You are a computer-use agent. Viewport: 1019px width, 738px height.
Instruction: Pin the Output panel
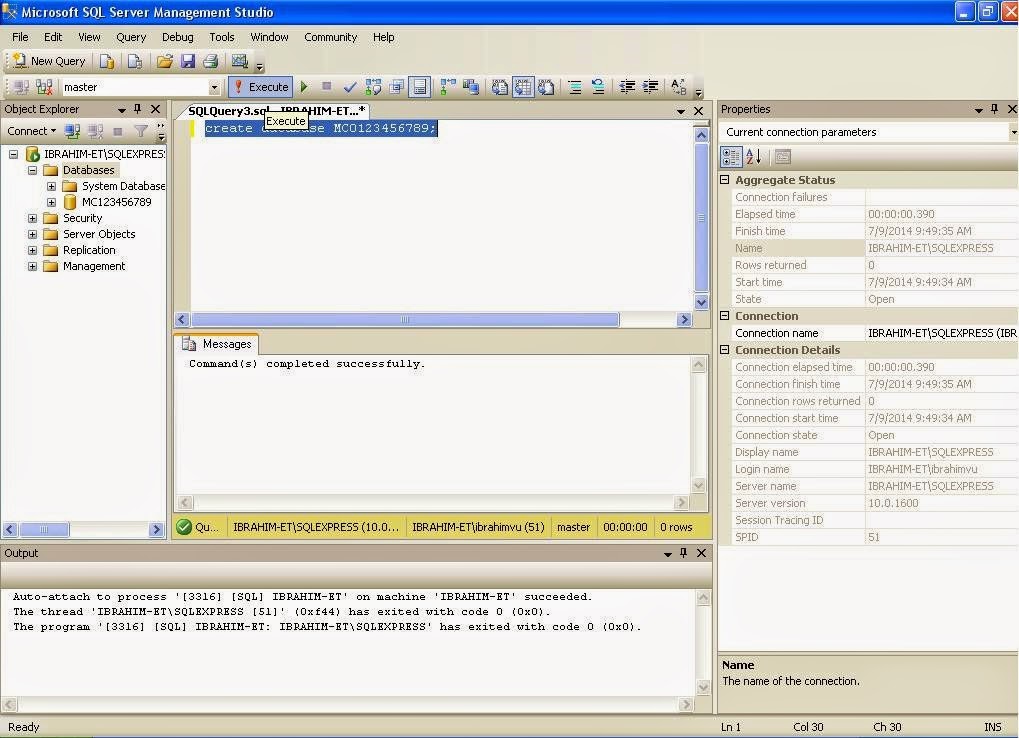[x=683, y=553]
